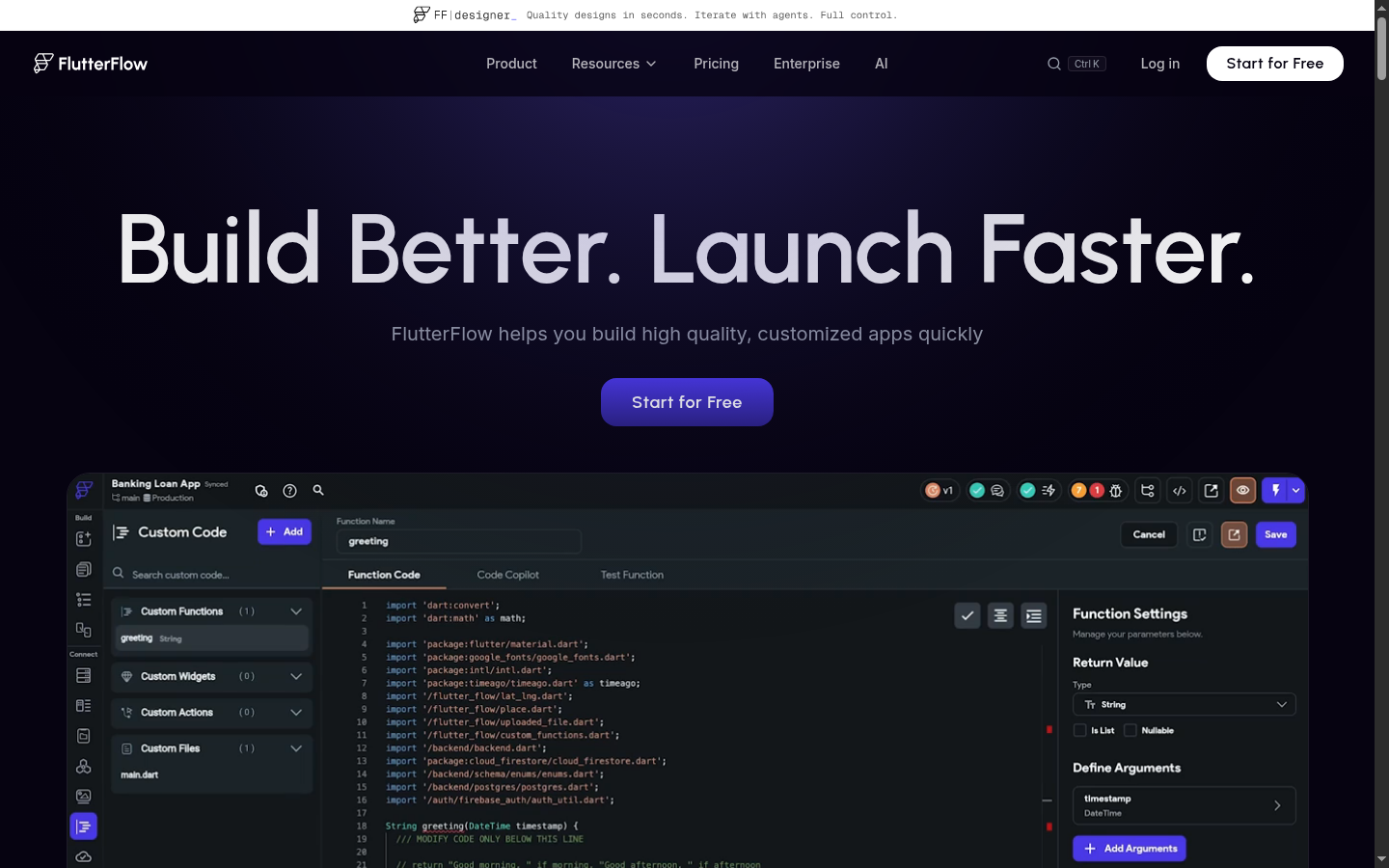The height and width of the screenshot is (868, 1389).
Task: Switch to the Code Copilot tab
Action: (x=507, y=575)
